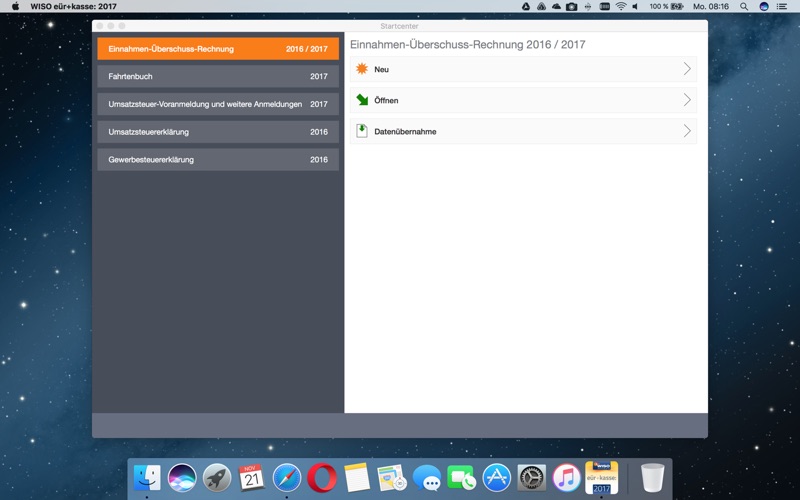The image size is (800, 500).
Task: Expand the Neu row chevron
Action: 687,69
